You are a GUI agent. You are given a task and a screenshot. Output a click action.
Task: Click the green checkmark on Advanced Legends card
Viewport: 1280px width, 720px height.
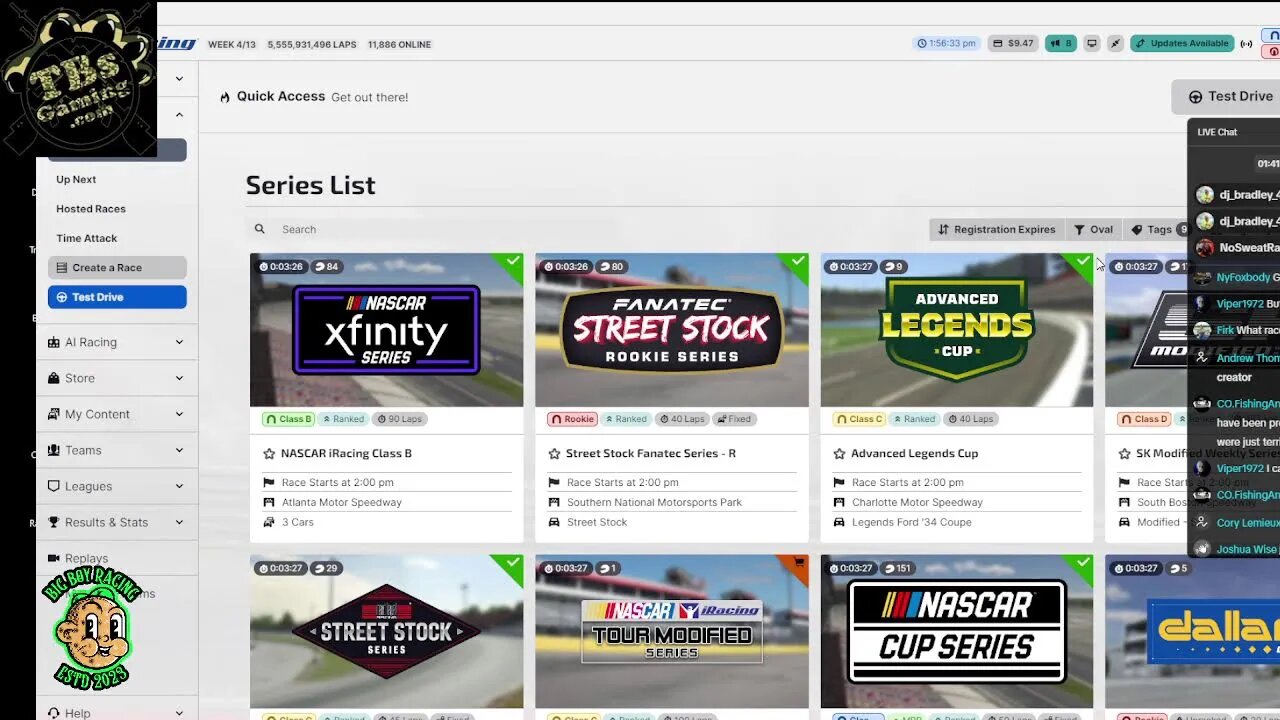point(1083,262)
